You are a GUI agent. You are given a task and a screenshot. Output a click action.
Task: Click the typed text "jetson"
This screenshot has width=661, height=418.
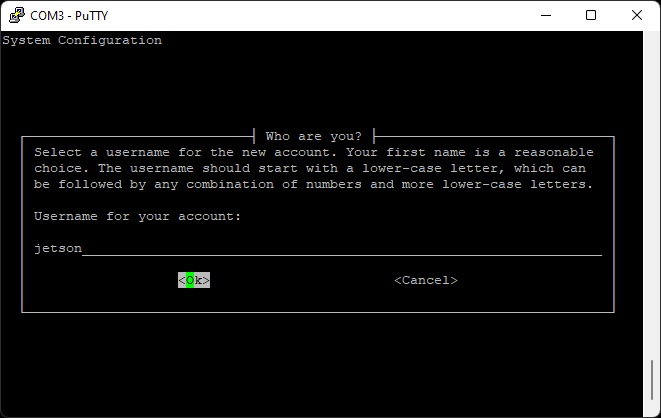click(58, 248)
